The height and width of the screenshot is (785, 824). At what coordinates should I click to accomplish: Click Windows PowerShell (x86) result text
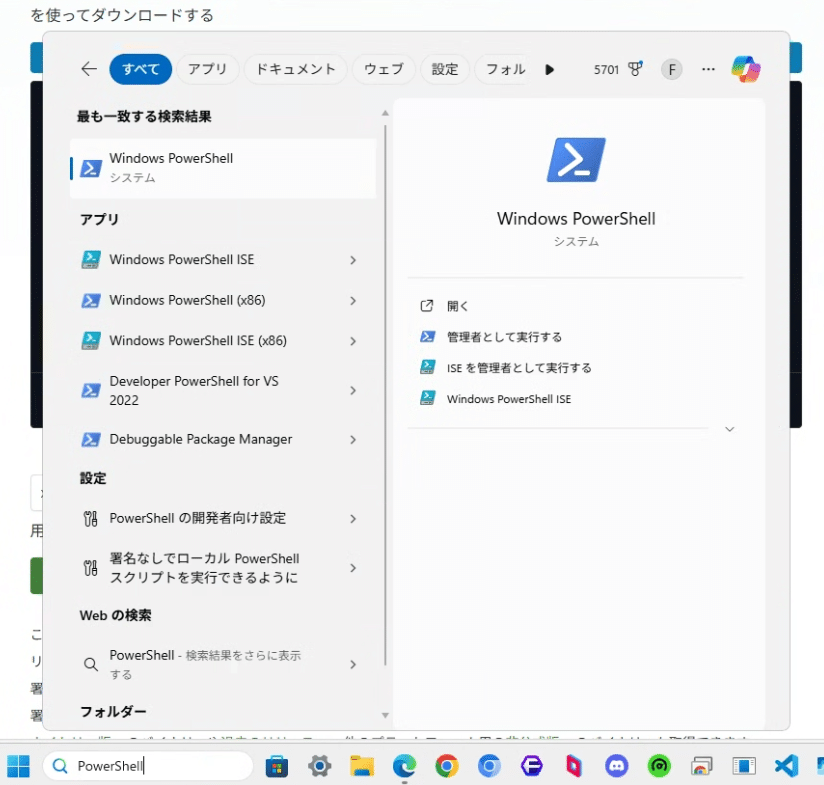point(188,301)
